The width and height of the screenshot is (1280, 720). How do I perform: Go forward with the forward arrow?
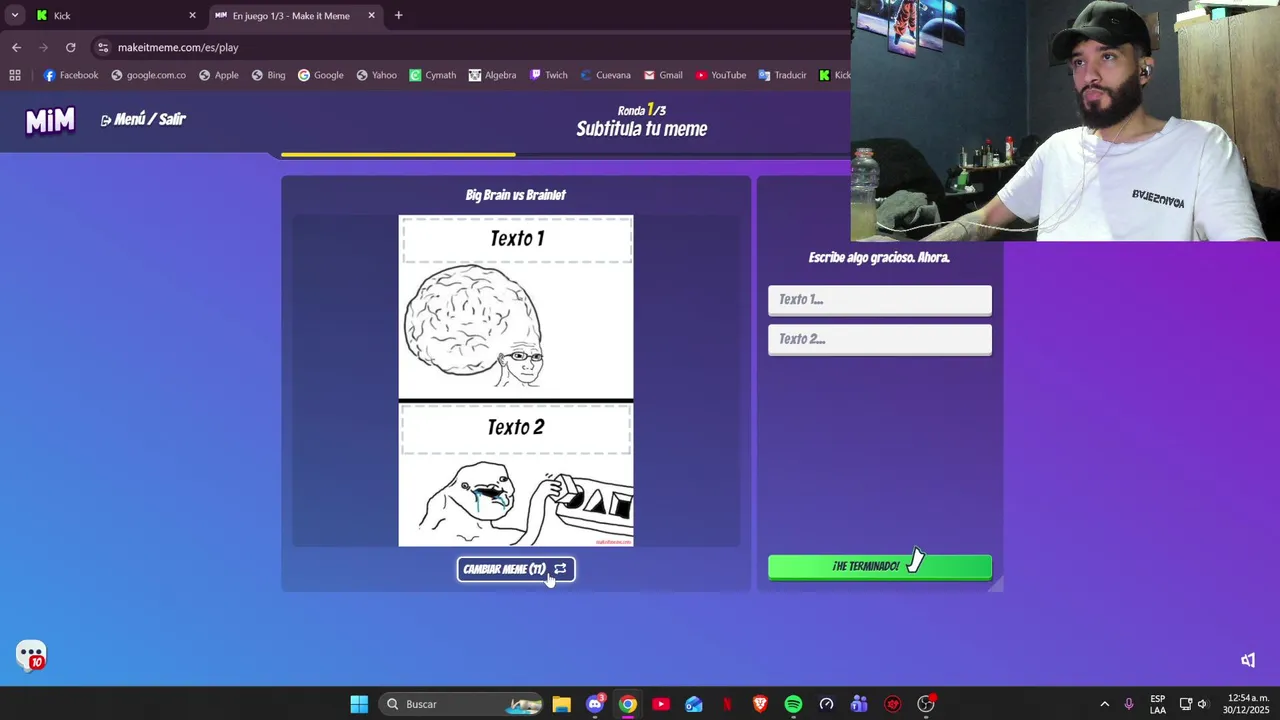coord(43,47)
